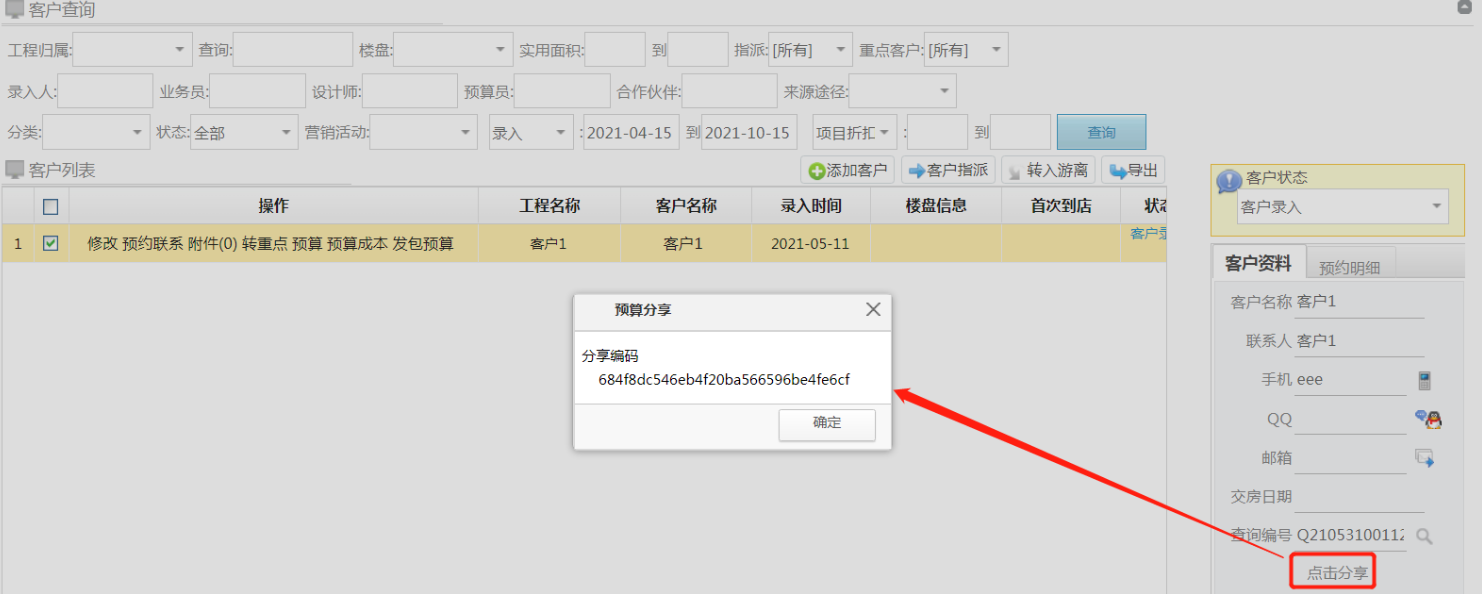Confirm the share dialog with 确定
Image resolution: width=1482 pixels, height=594 pixels.
tap(826, 425)
